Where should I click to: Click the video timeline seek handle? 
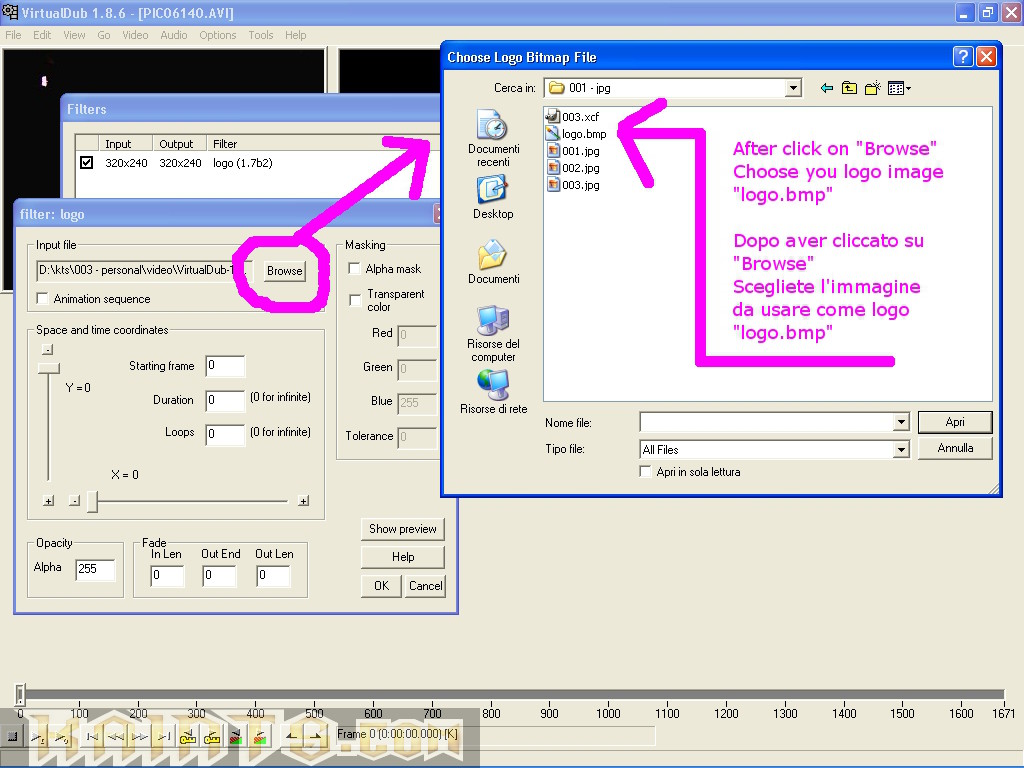pos(20,694)
